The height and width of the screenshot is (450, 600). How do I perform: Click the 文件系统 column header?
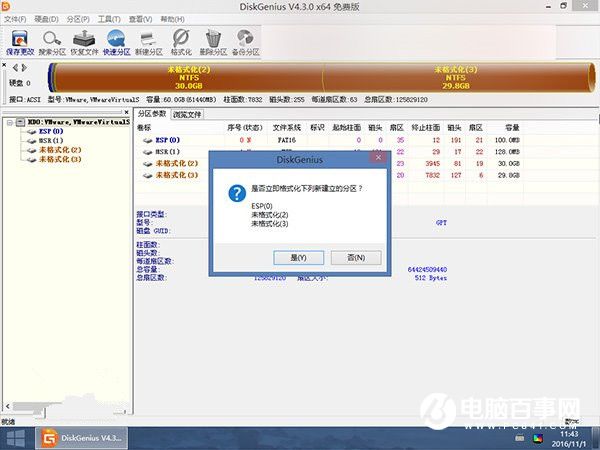click(x=287, y=128)
